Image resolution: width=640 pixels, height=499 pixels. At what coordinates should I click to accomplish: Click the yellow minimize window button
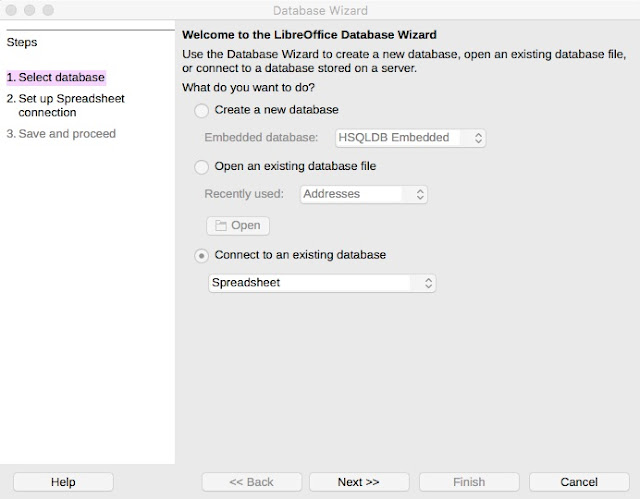pyautogui.click(x=30, y=11)
